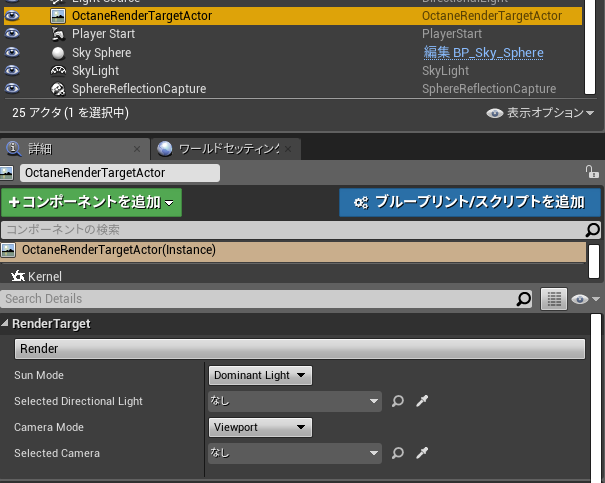Focus the コンポーネントの検索 search field
605x483 pixels.
point(294,230)
